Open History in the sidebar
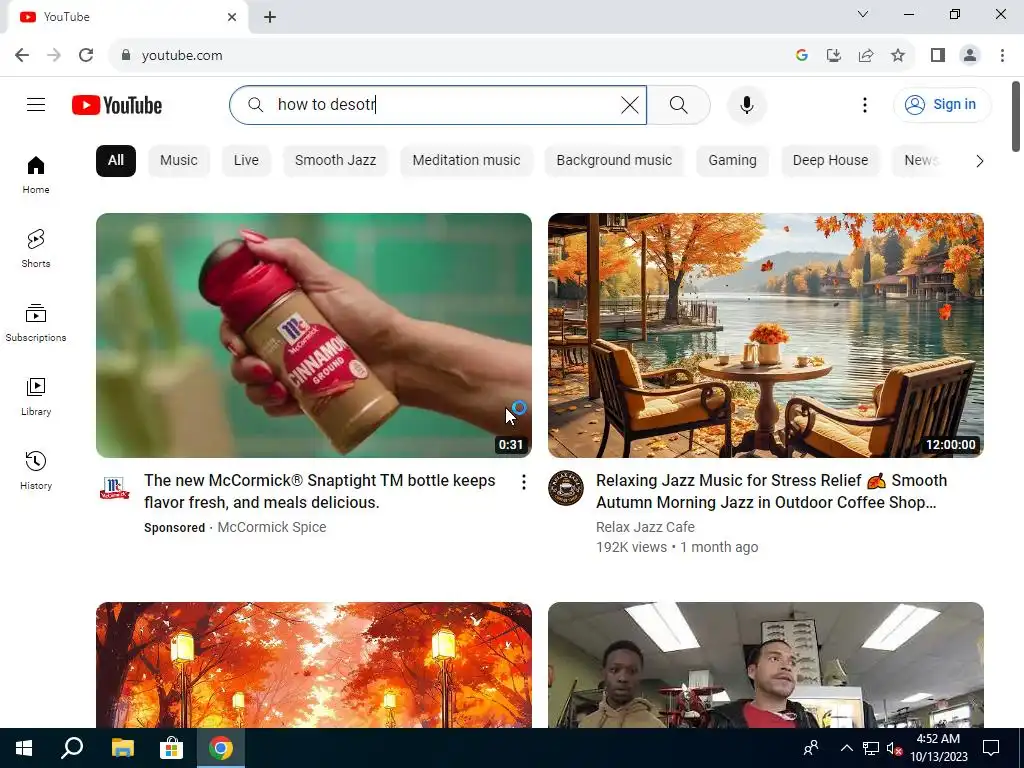 pos(36,470)
